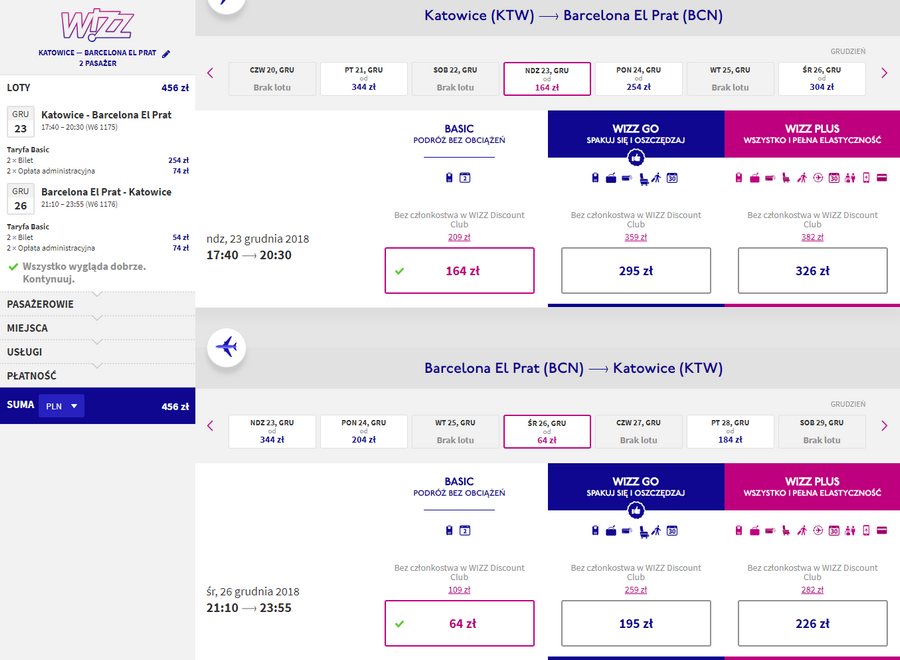The height and width of the screenshot is (660, 900).
Task: Open the 209 zł Discount Club price link
Action: tap(459, 237)
